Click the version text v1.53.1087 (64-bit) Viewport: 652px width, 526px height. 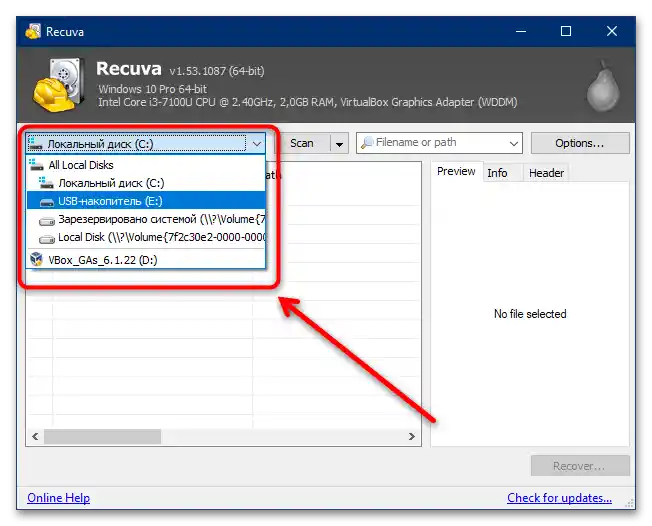[217, 71]
